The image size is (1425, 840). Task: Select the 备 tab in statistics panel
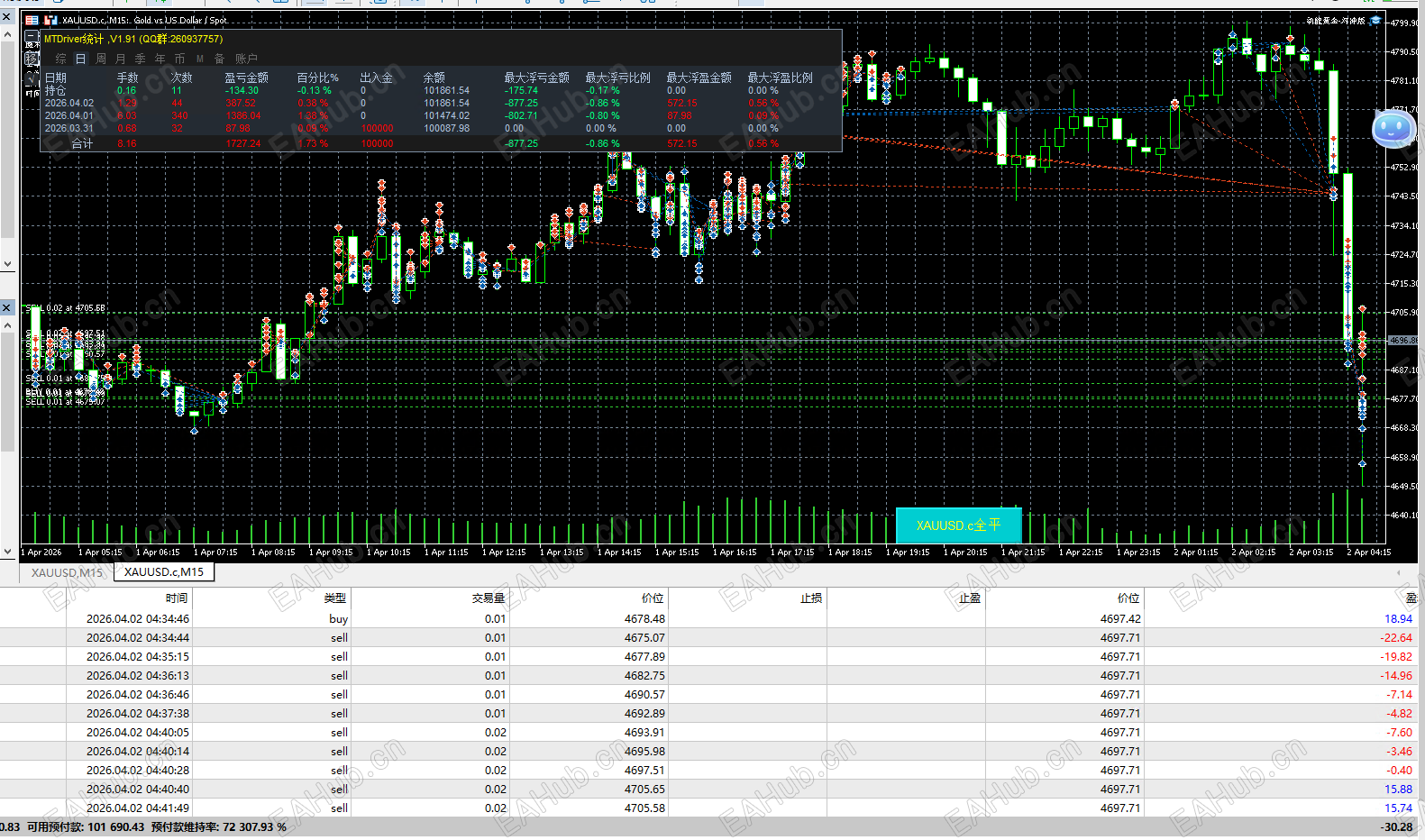[220, 59]
